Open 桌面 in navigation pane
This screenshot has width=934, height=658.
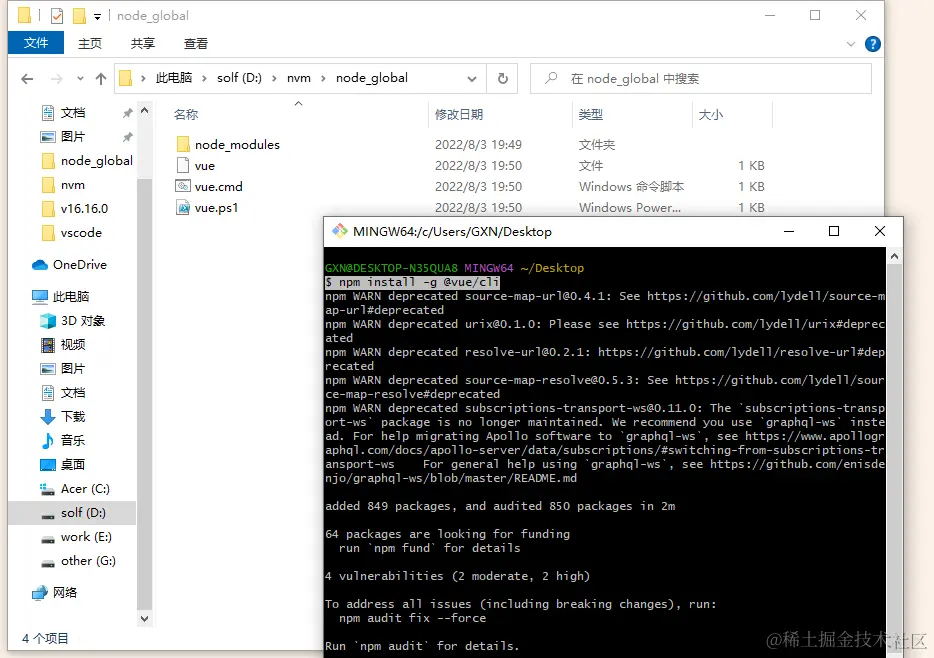click(73, 464)
